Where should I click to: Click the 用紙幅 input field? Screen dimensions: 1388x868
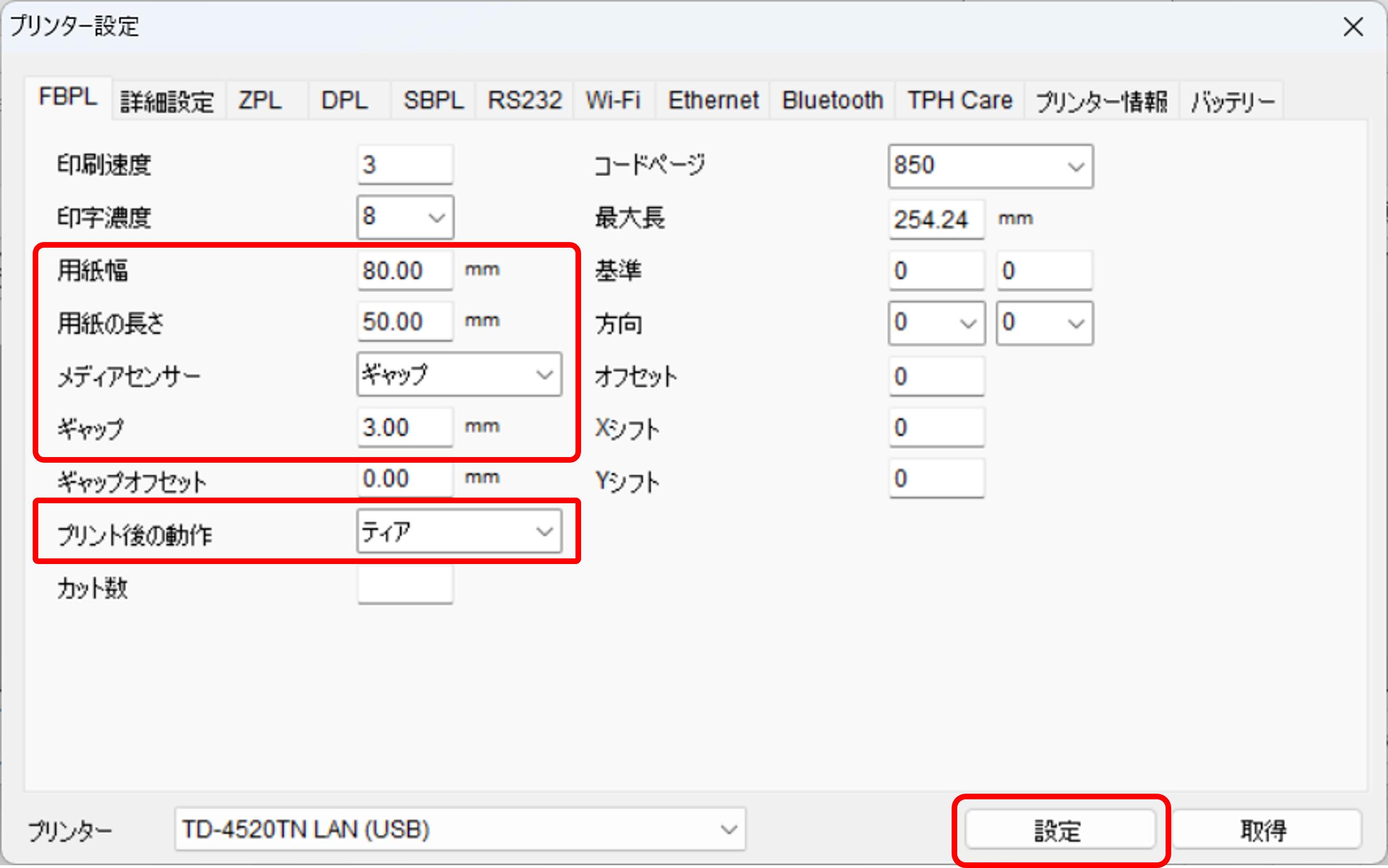(x=404, y=271)
